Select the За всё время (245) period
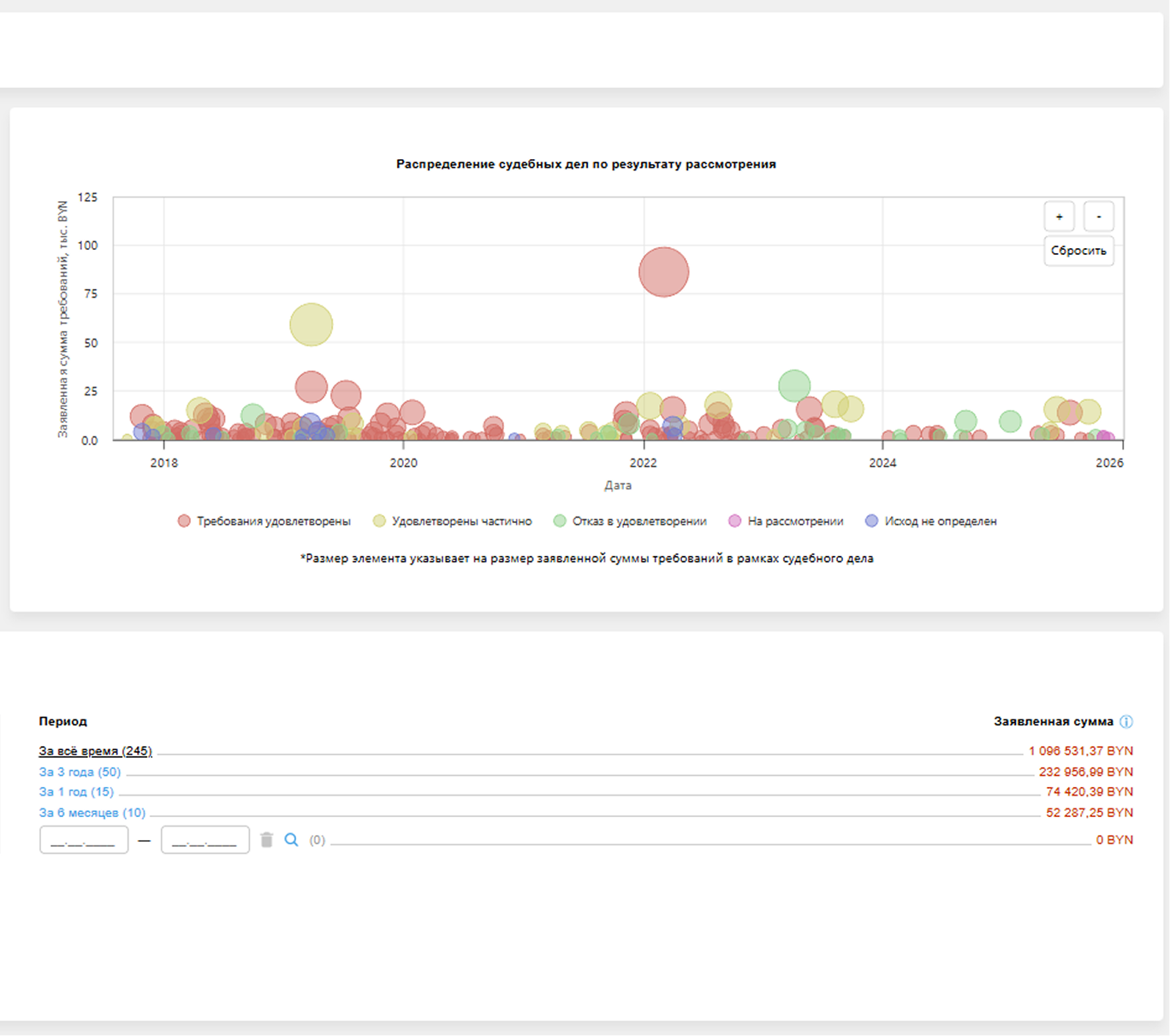This screenshot has height=1036, width=1170. click(x=95, y=751)
